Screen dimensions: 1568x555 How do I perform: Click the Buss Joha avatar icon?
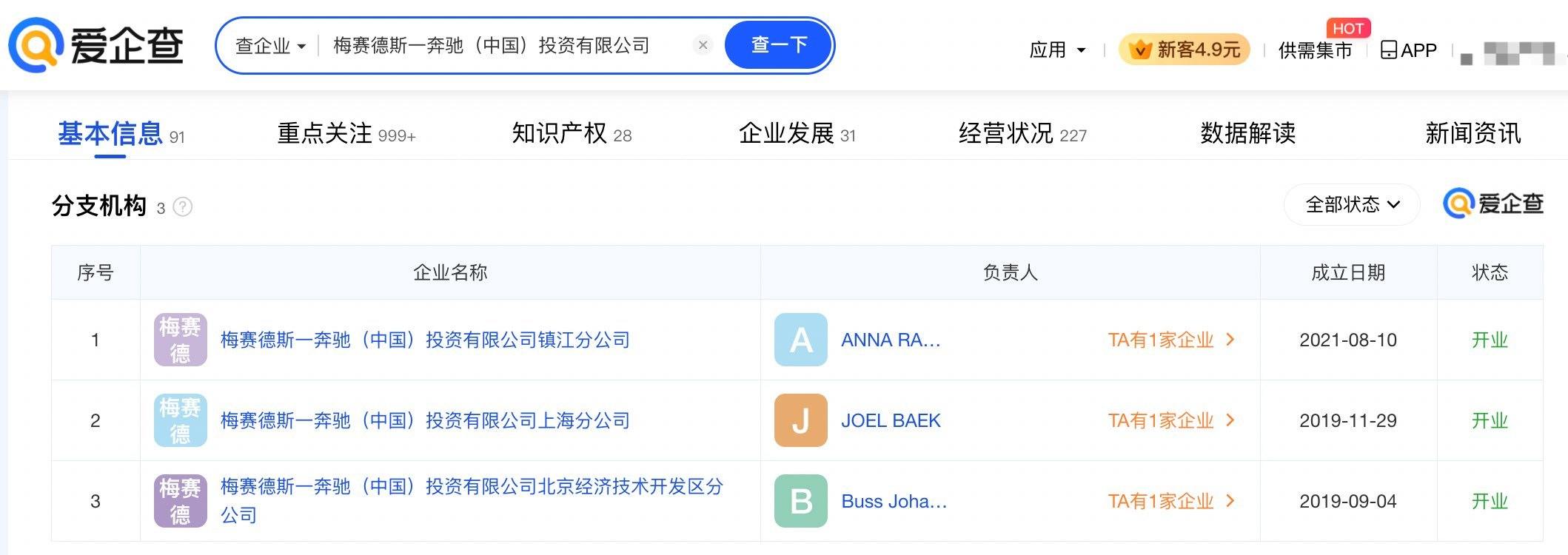tap(800, 501)
